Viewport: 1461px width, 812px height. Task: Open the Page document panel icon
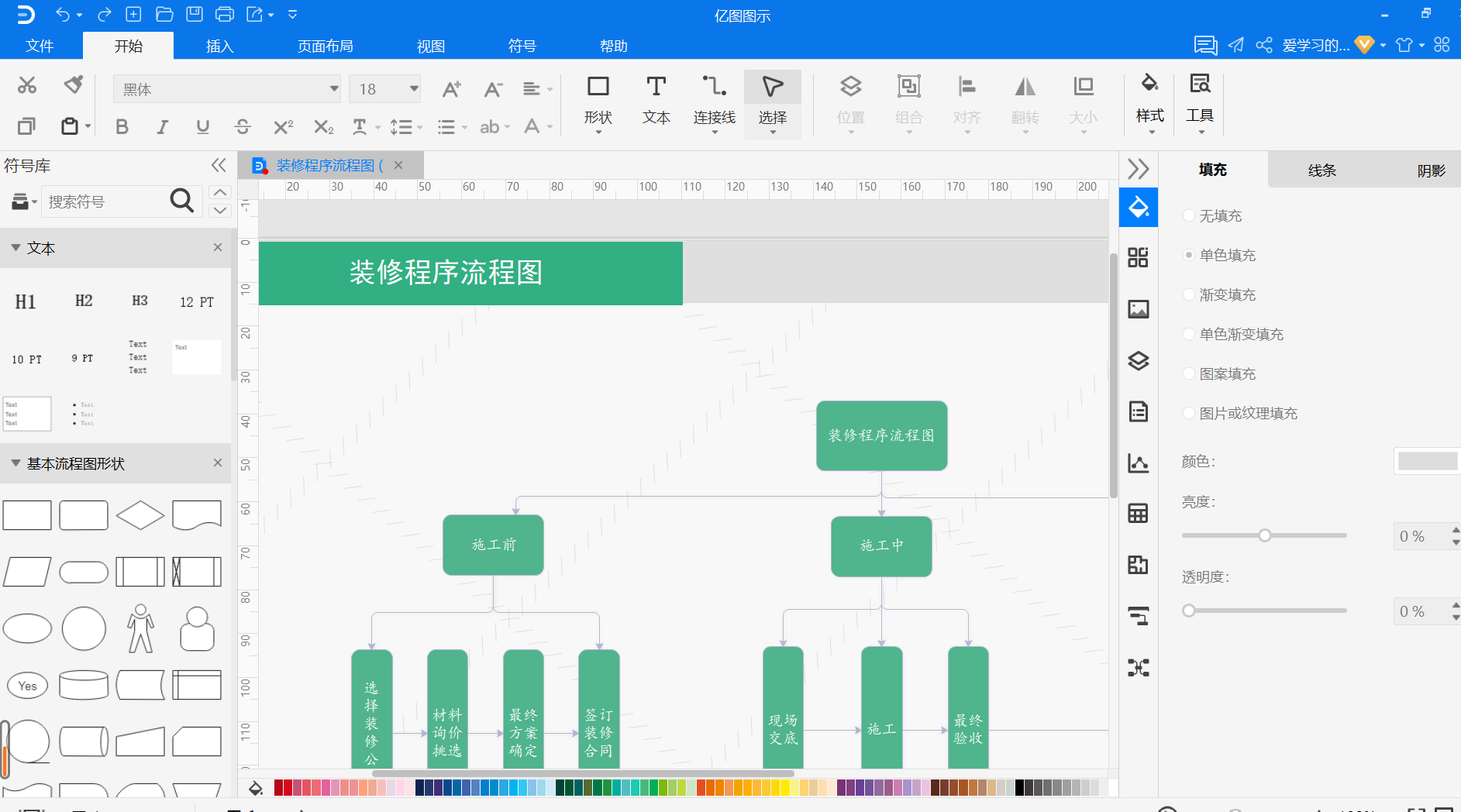[x=1138, y=411]
